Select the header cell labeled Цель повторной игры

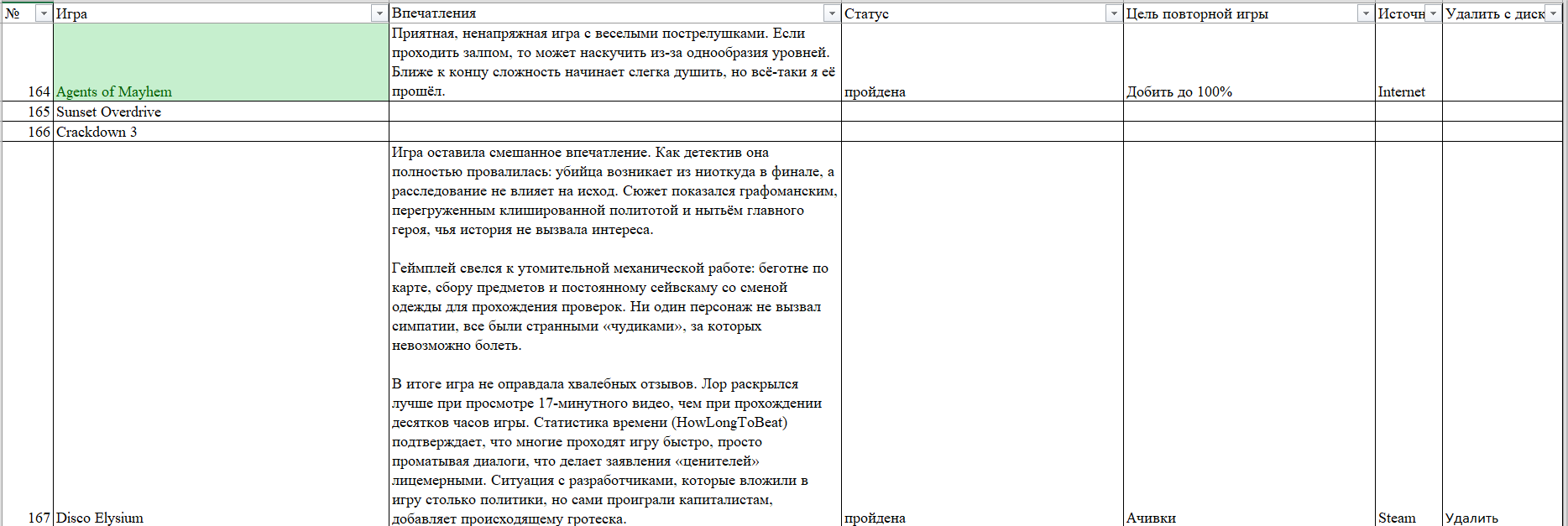[x=1249, y=13]
